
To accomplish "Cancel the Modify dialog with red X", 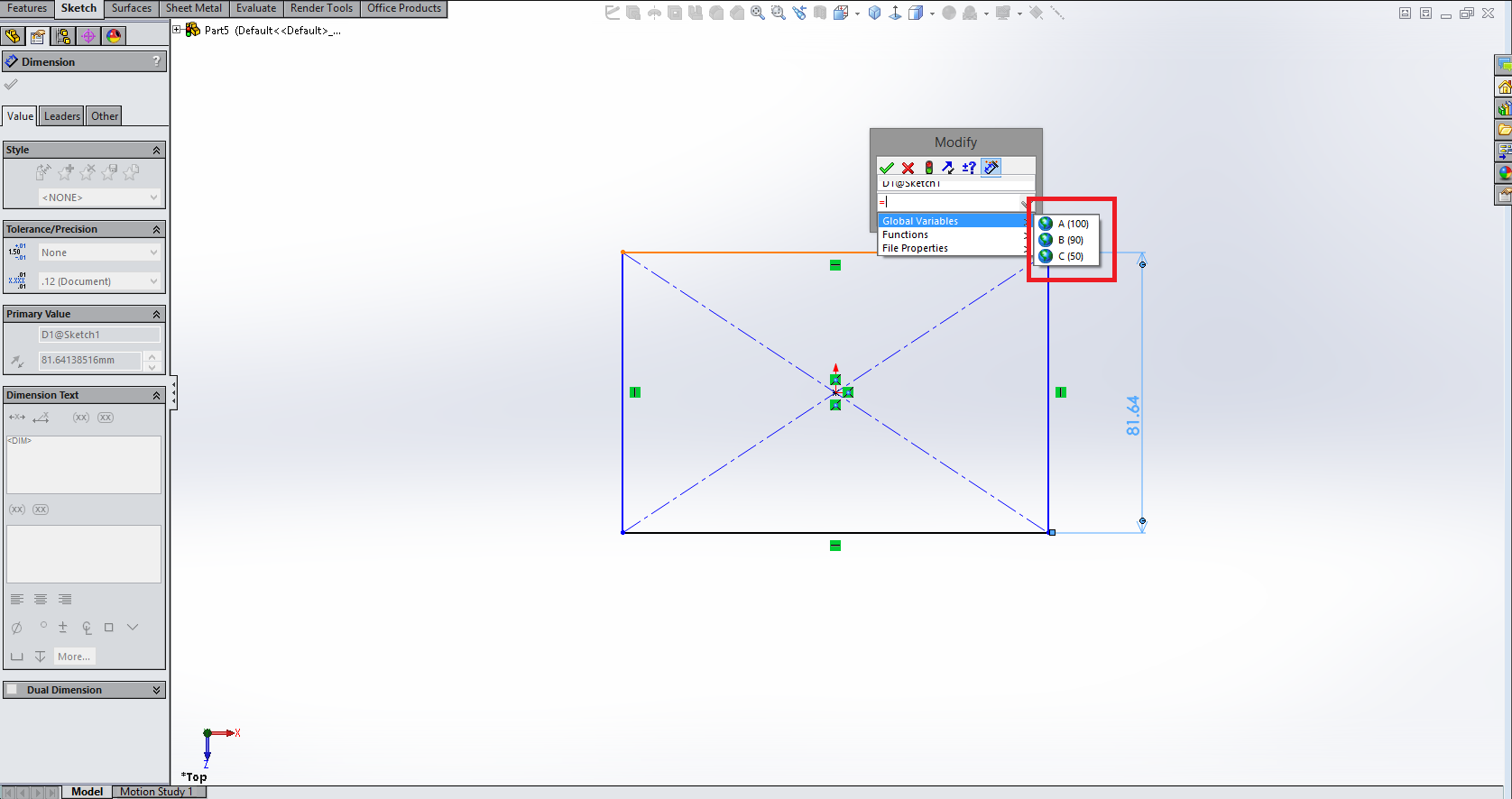I will click(908, 168).
